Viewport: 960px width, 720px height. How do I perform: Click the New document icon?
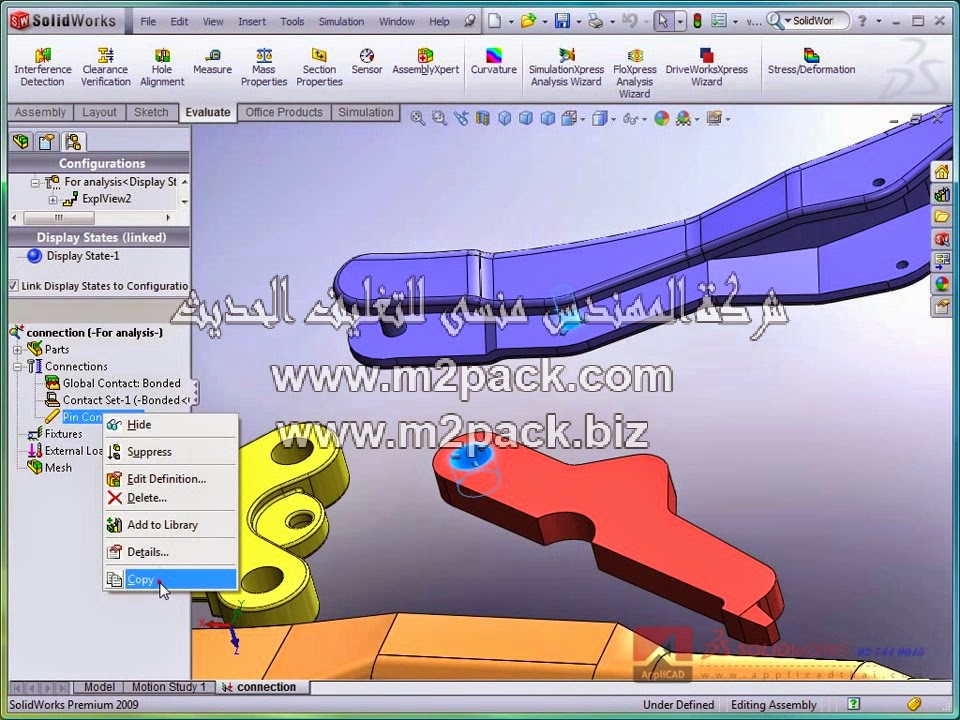(x=495, y=21)
